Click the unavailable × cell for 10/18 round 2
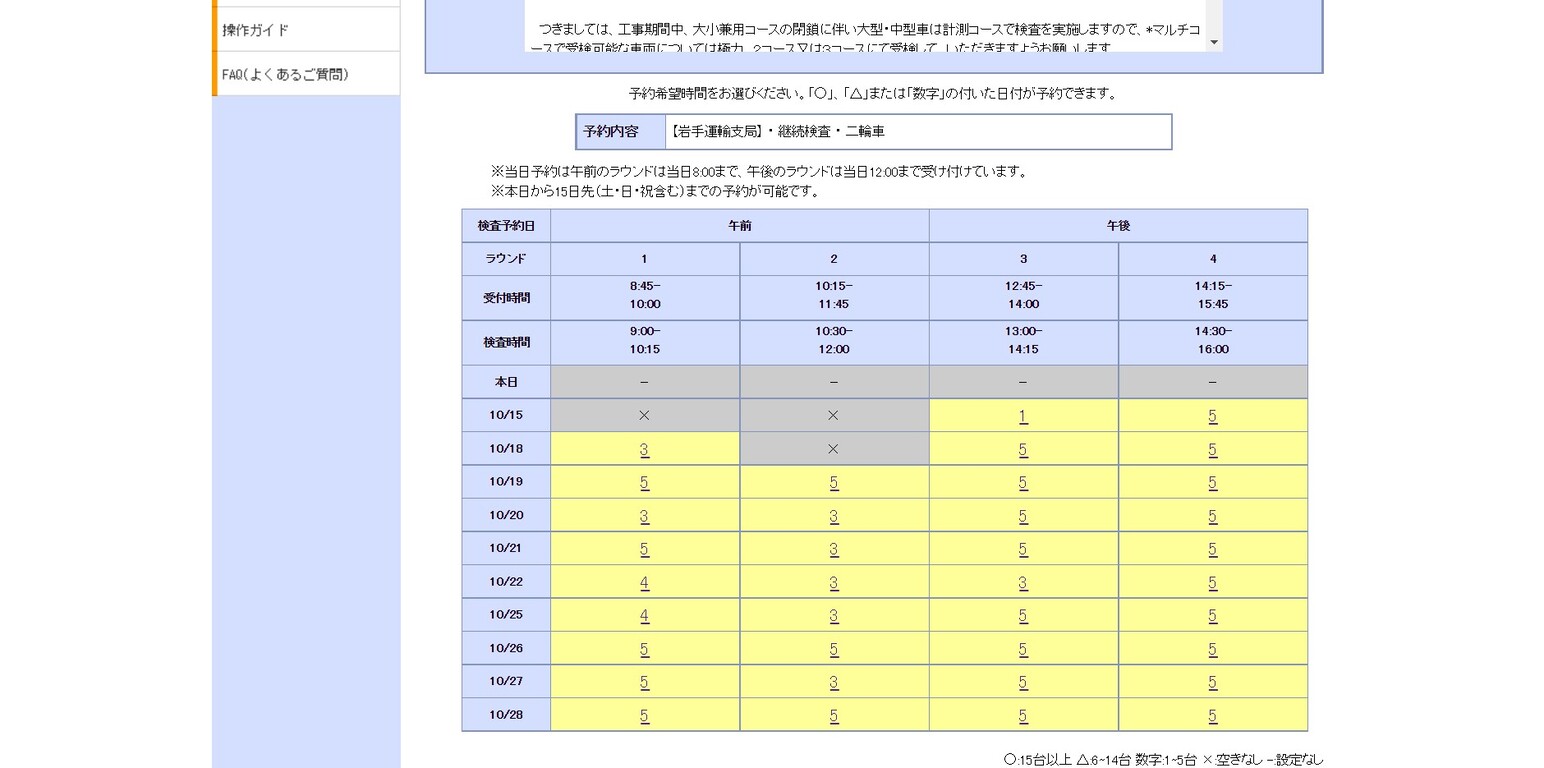Screen dimensions: 1544x768 834,449
